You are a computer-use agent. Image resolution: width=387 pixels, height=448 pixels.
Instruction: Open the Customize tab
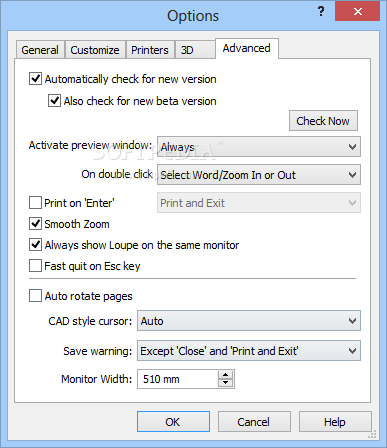click(95, 50)
